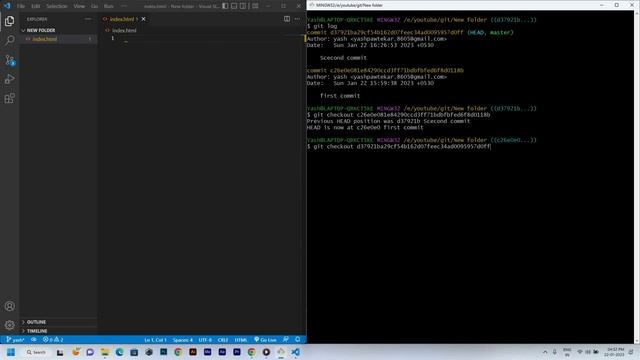This screenshot has height=360, width=640.
Task: Open the File menu
Action: click(21, 6)
